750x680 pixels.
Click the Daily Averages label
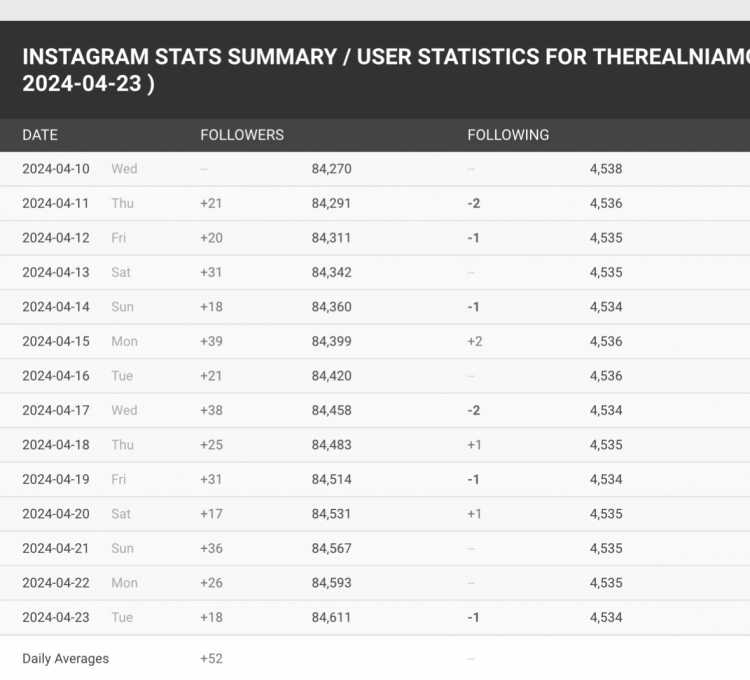[66, 658]
